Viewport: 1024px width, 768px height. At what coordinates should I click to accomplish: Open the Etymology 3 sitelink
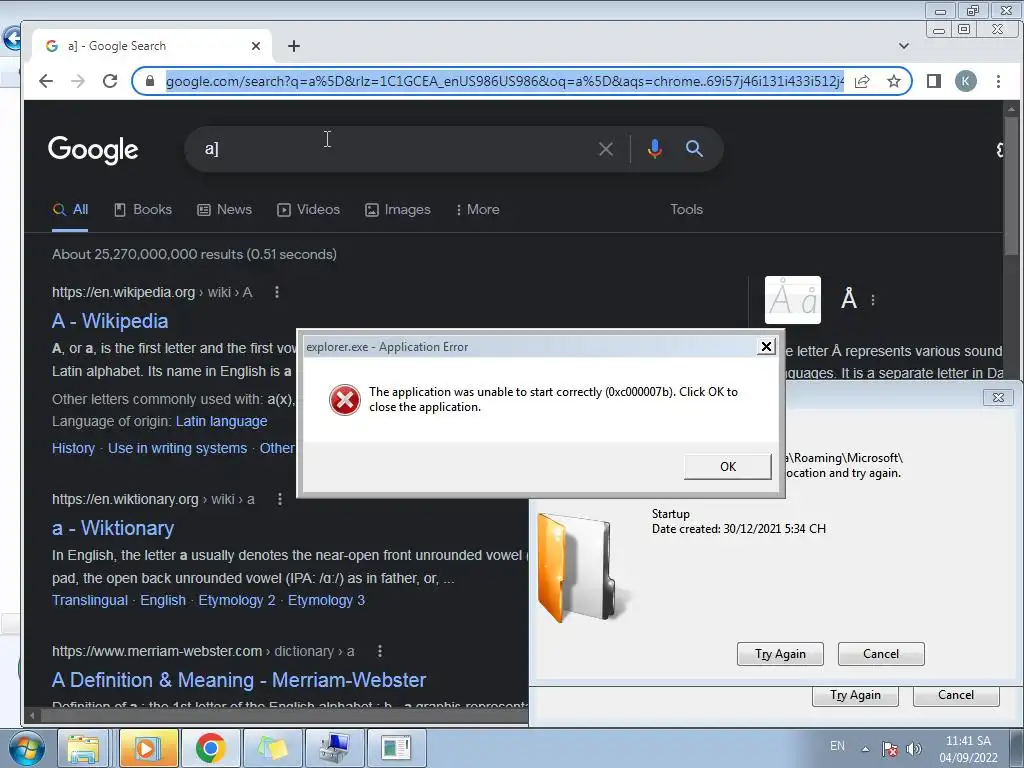pyautogui.click(x=327, y=600)
